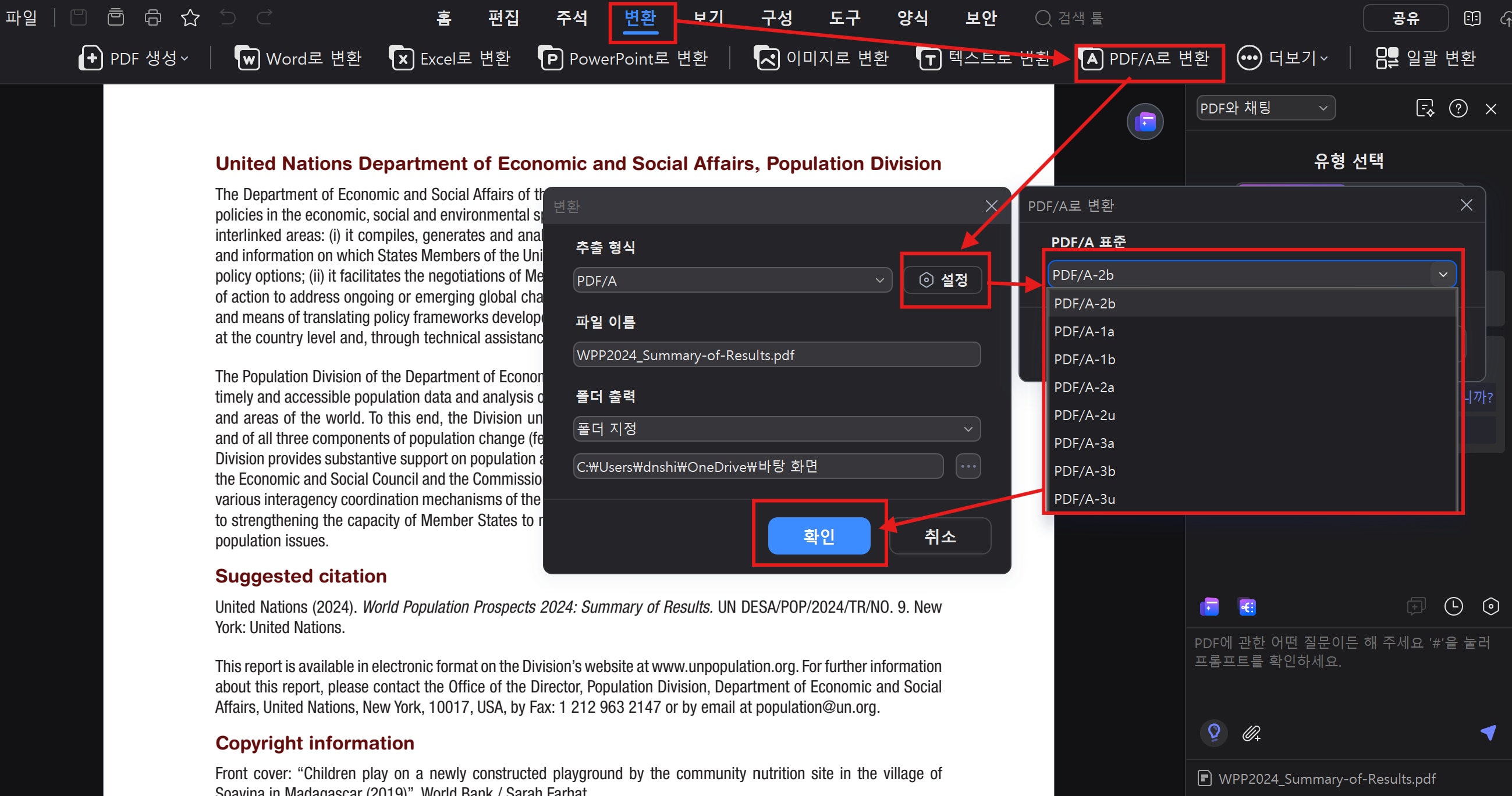Viewport: 1512px width, 796px height.
Task: Click the AI notes sparkle icon
Action: pyautogui.click(x=1425, y=109)
